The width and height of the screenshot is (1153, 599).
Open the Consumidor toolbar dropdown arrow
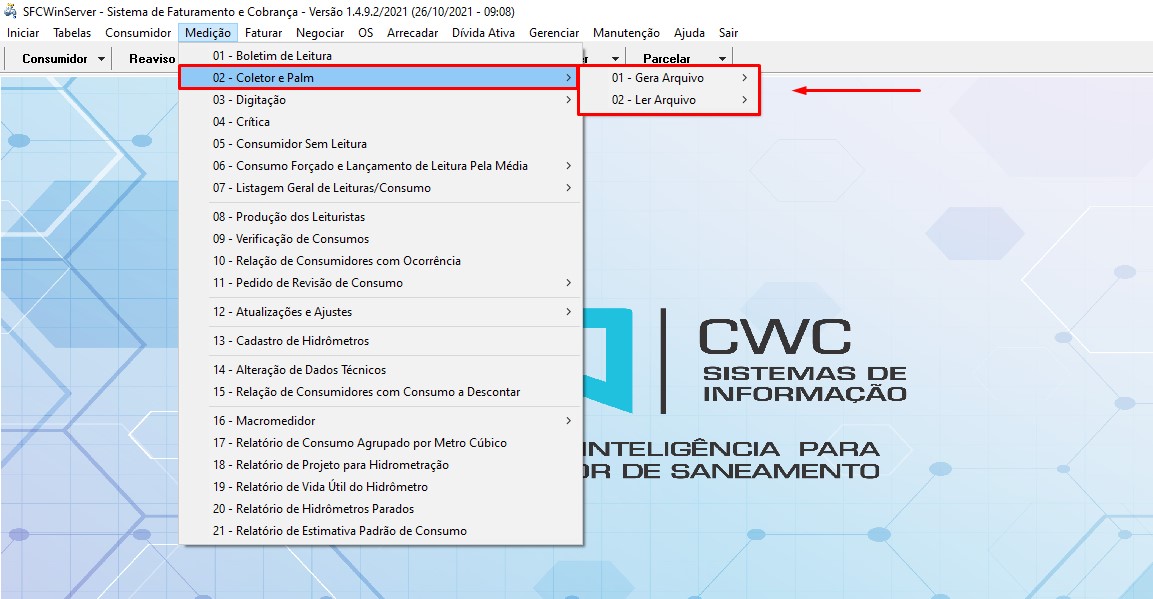[x=102, y=59]
